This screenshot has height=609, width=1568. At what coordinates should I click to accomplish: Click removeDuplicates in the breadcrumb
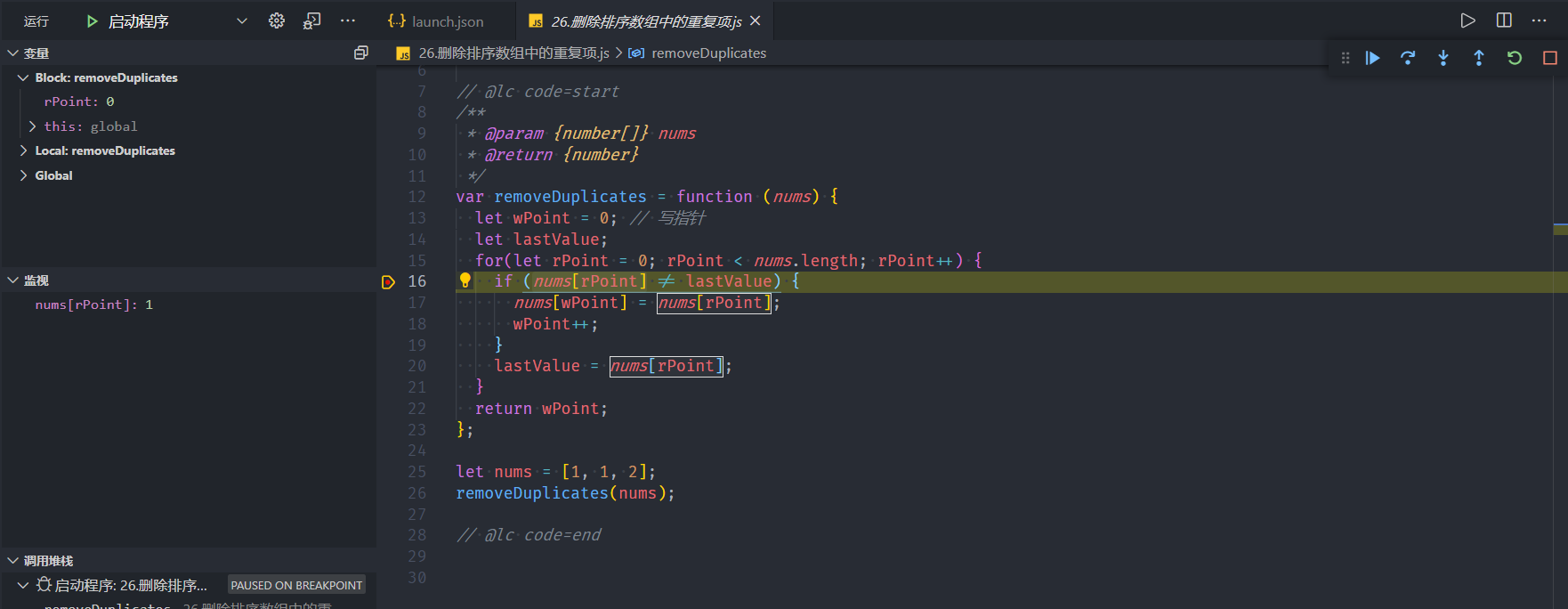[708, 53]
